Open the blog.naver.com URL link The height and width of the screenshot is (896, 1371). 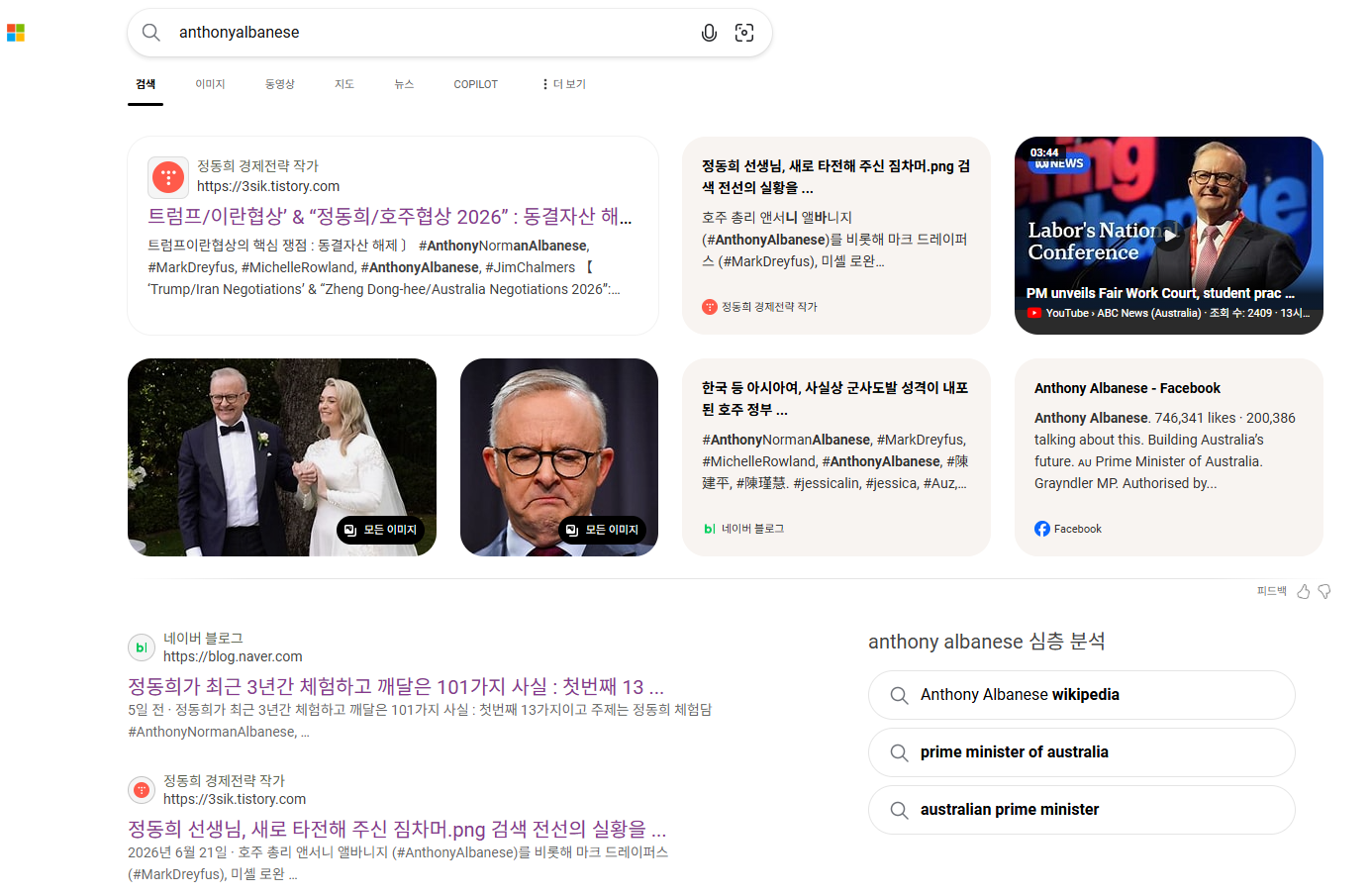(233, 656)
